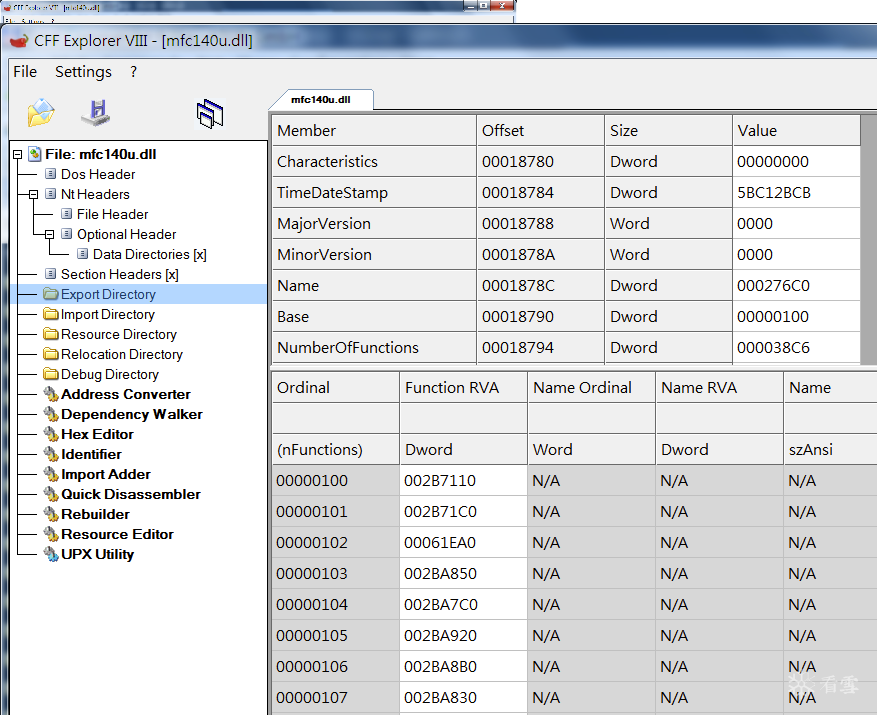877x715 pixels.
Task: Open the Dependency Walker tool
Action: tap(131, 415)
